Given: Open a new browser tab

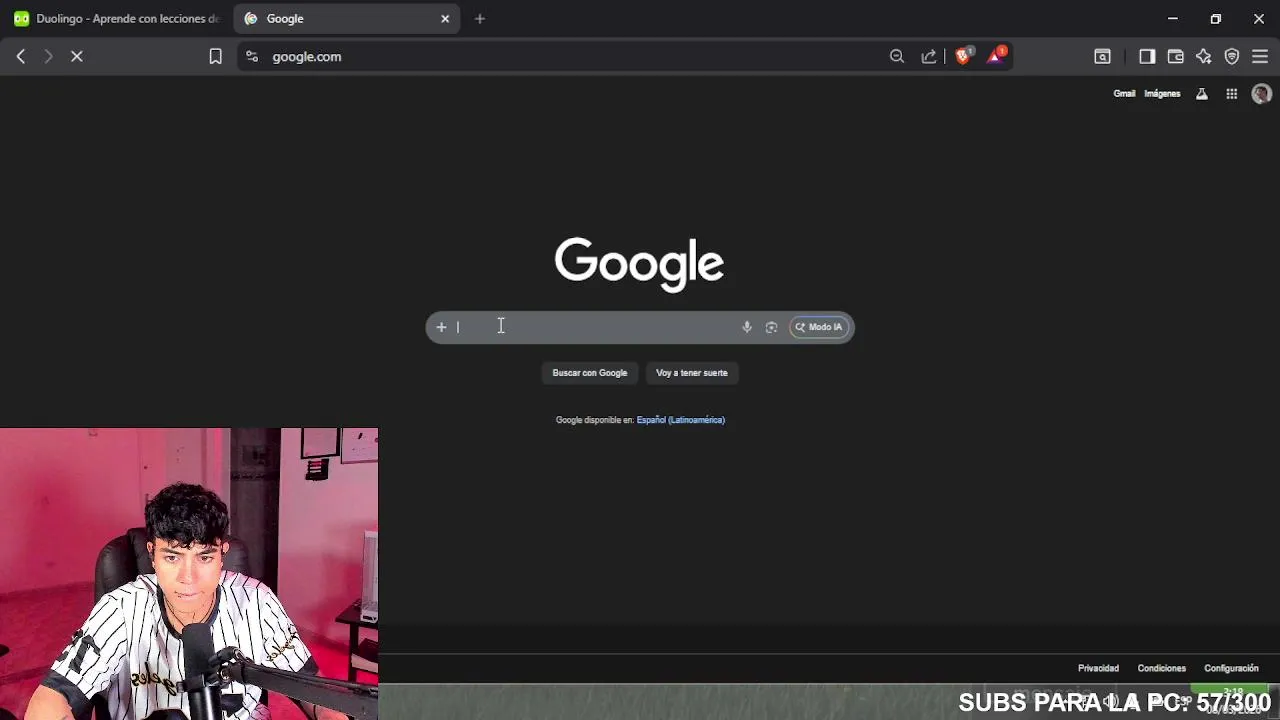Looking at the screenshot, I should click(x=480, y=18).
